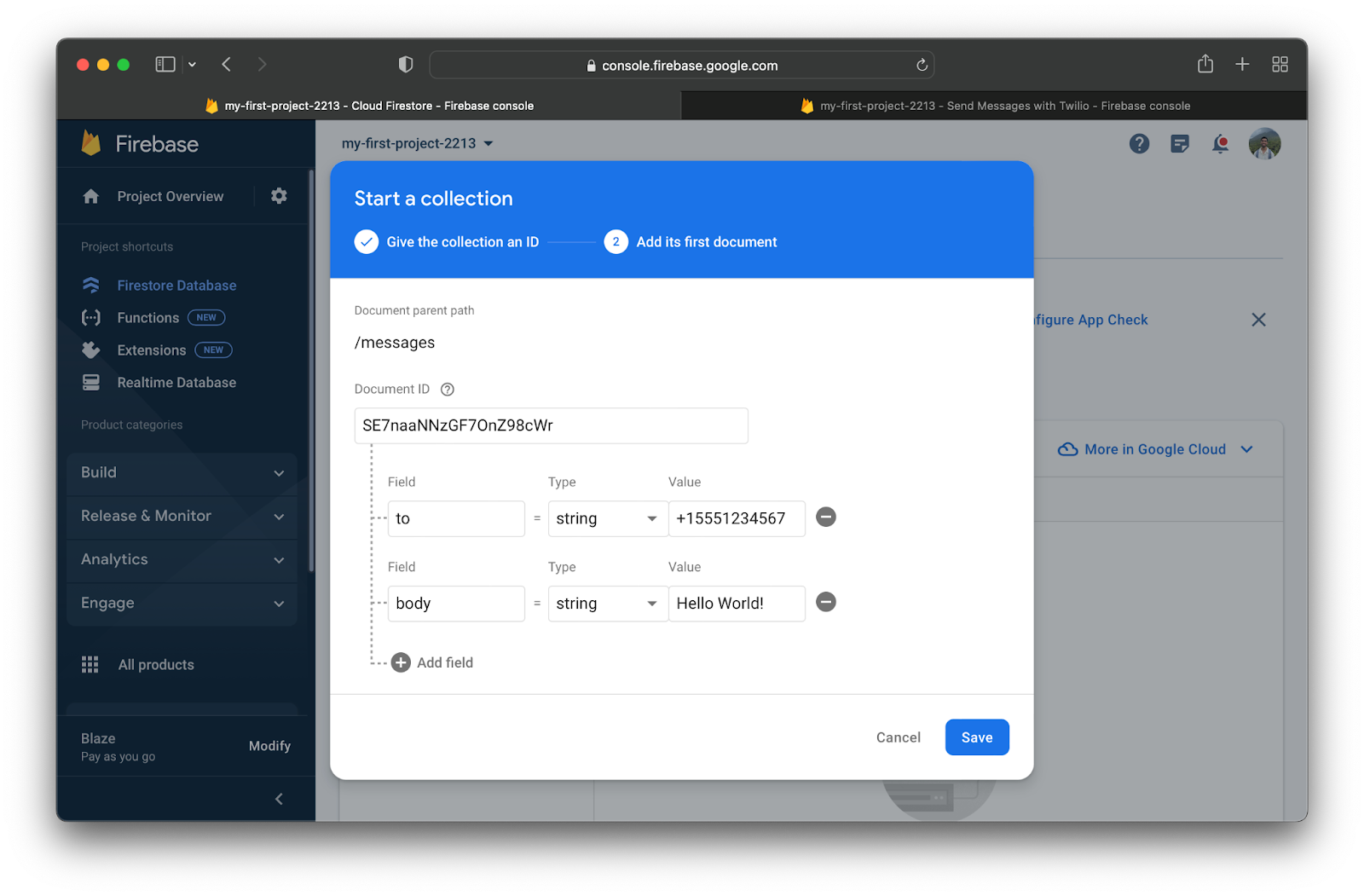Open the notifications bell icon
This screenshot has height=896, width=1364.
coord(1221,143)
